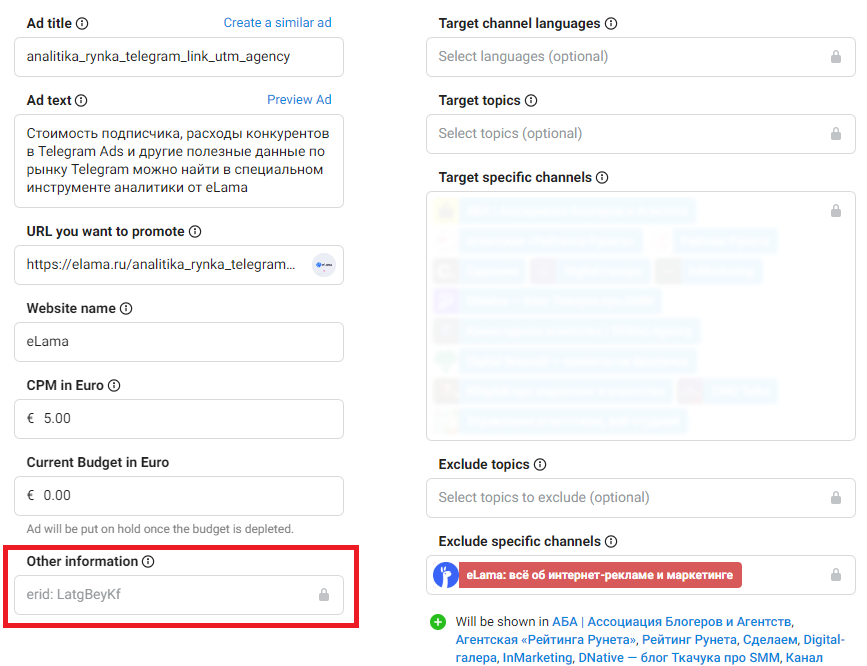Click Create a similar ad link

[278, 23]
